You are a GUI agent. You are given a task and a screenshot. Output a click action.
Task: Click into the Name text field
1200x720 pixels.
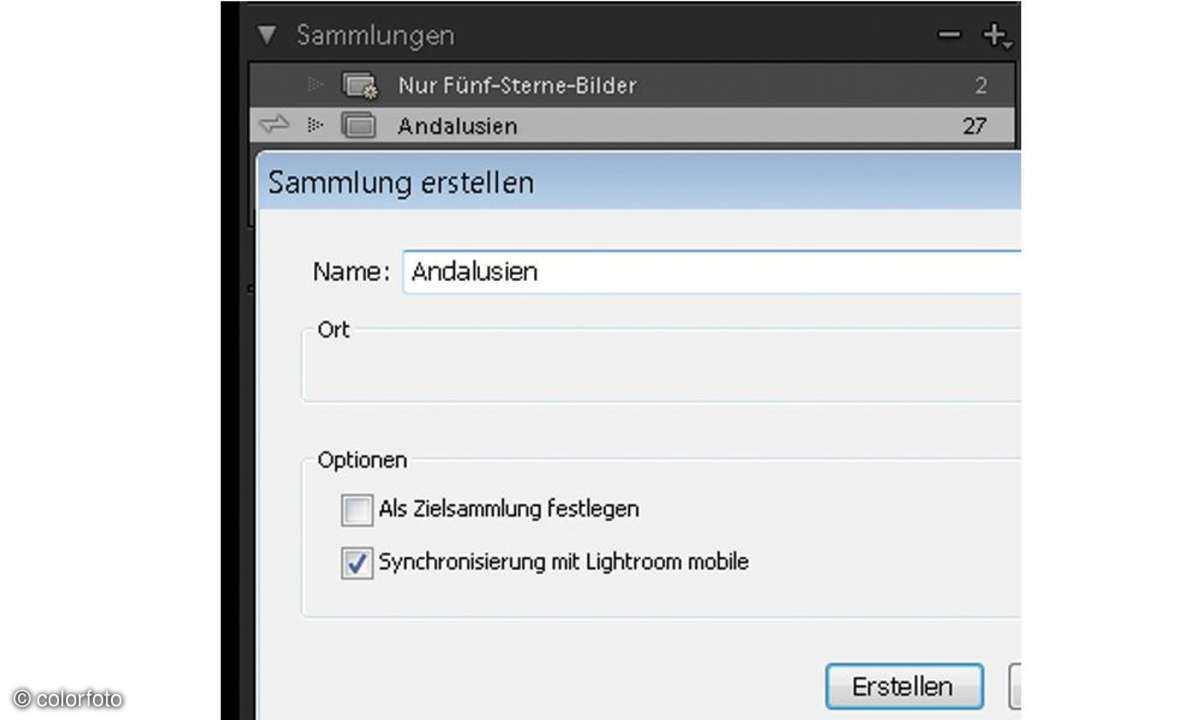[710, 272]
